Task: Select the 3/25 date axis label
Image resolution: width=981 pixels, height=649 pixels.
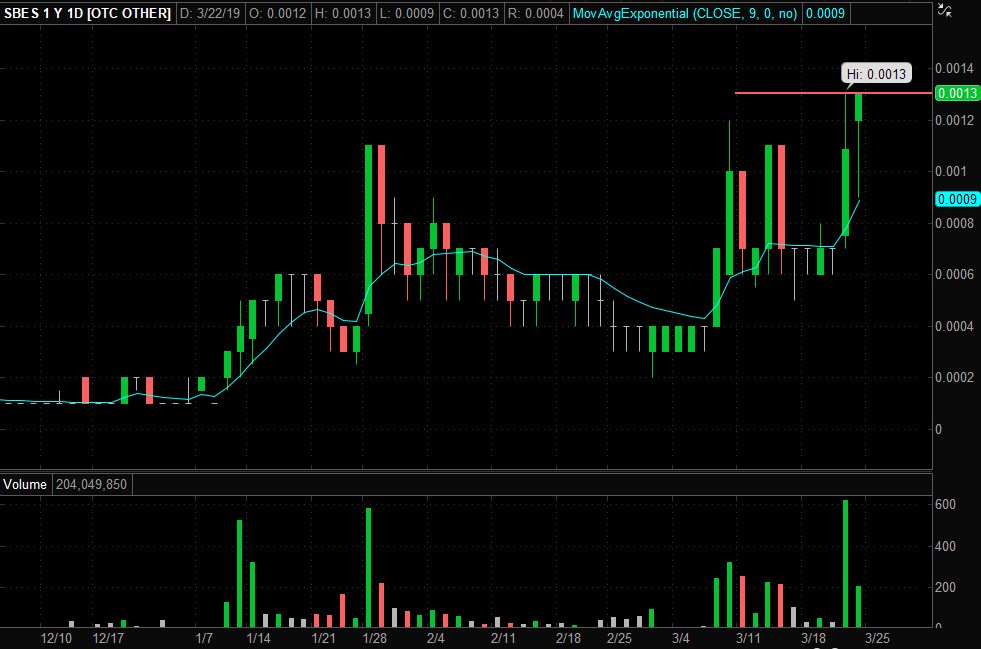Action: tap(878, 639)
